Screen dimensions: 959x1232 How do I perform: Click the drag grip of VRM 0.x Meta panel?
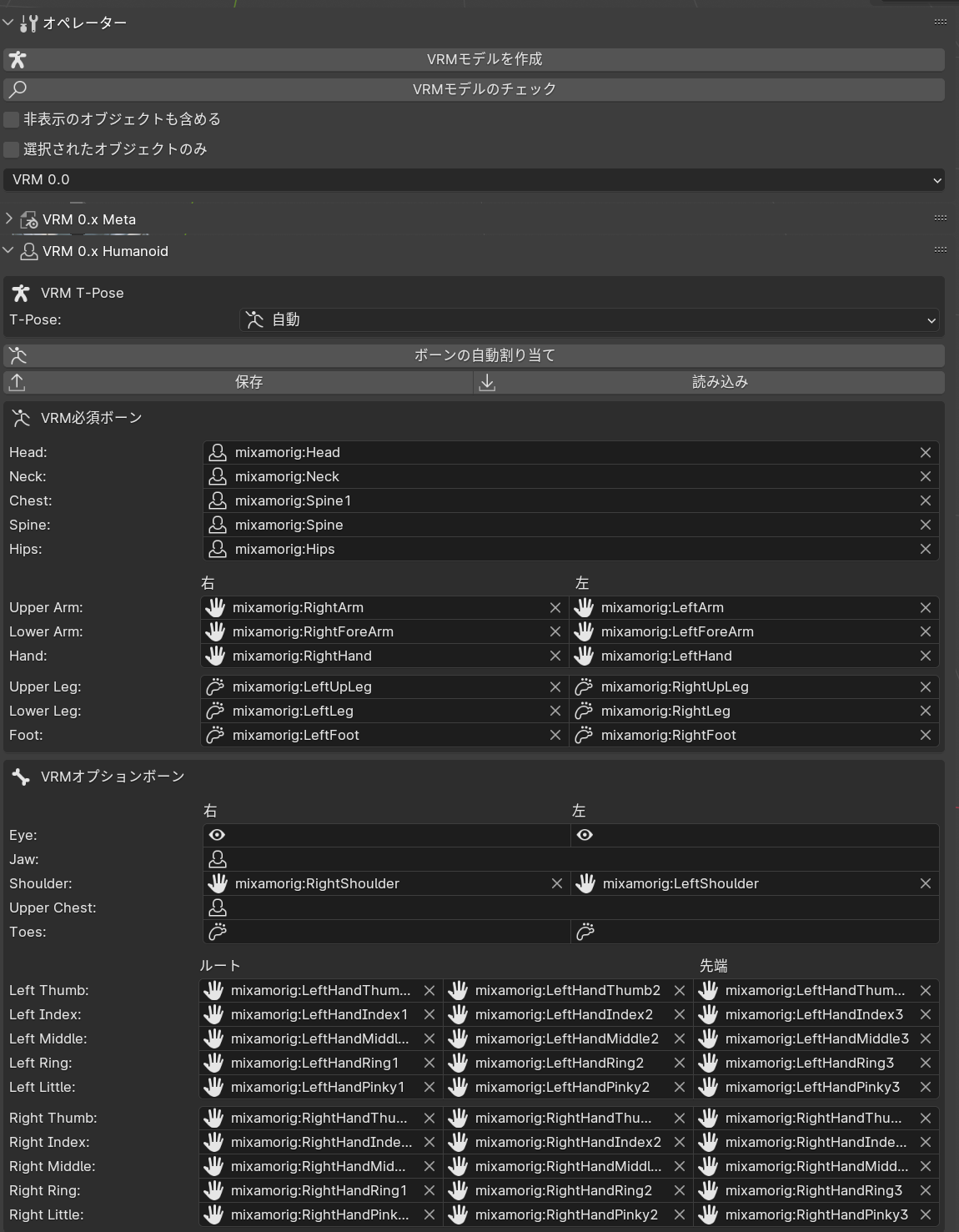click(x=940, y=218)
